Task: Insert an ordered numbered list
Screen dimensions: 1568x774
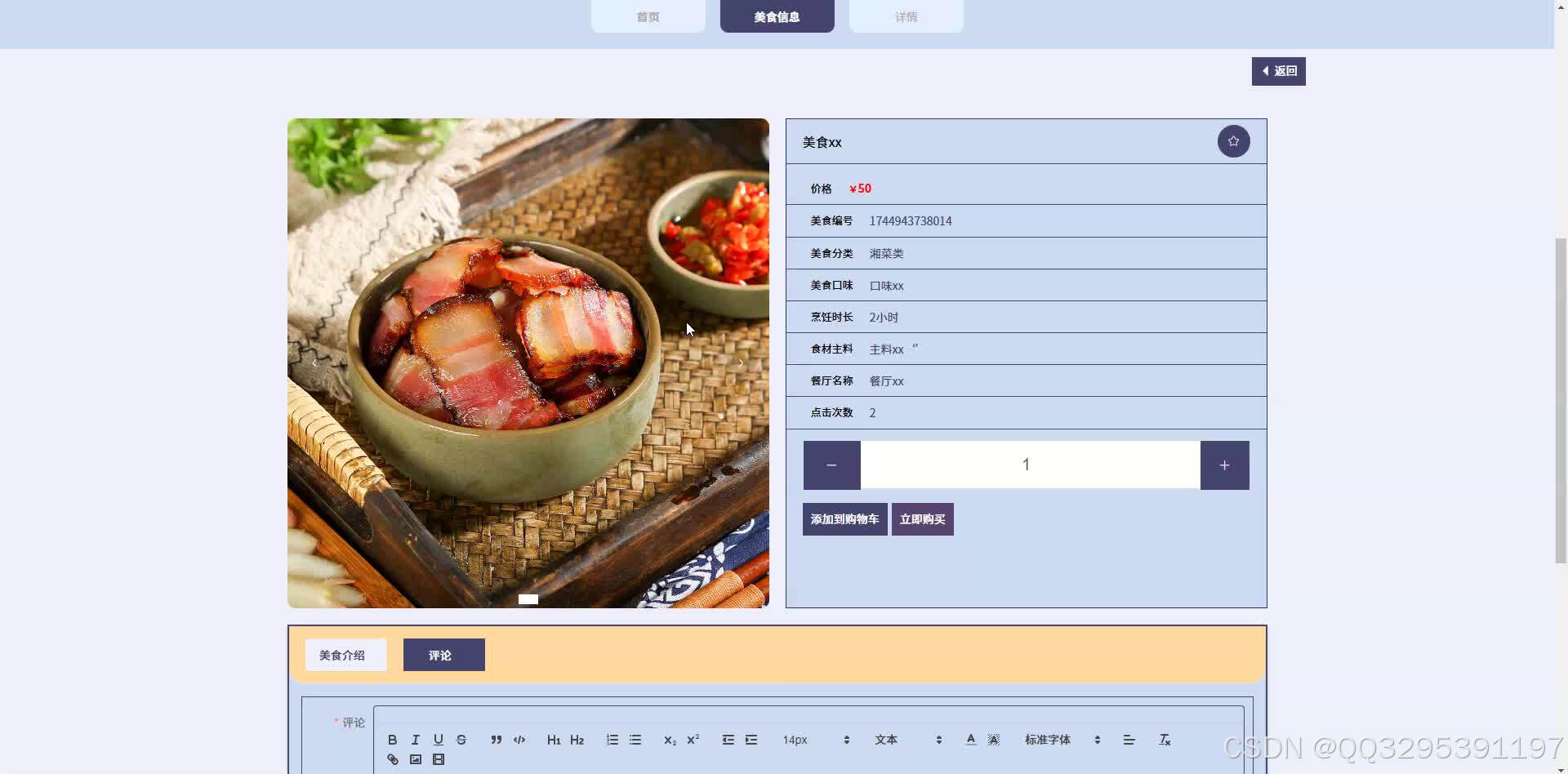Action: pos(612,740)
